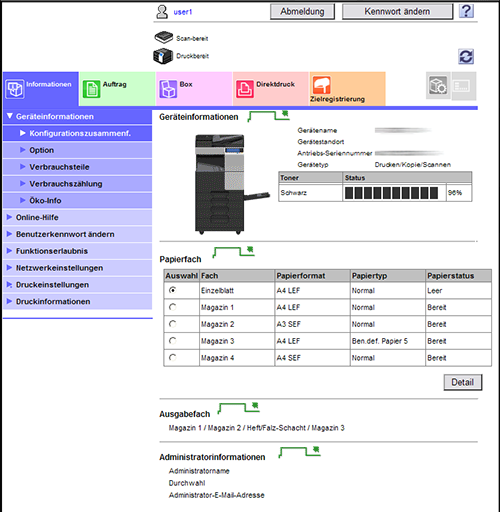Screen dimensions: 500x512
Task: Click the user1 username link
Action: pyautogui.click(x=183, y=12)
